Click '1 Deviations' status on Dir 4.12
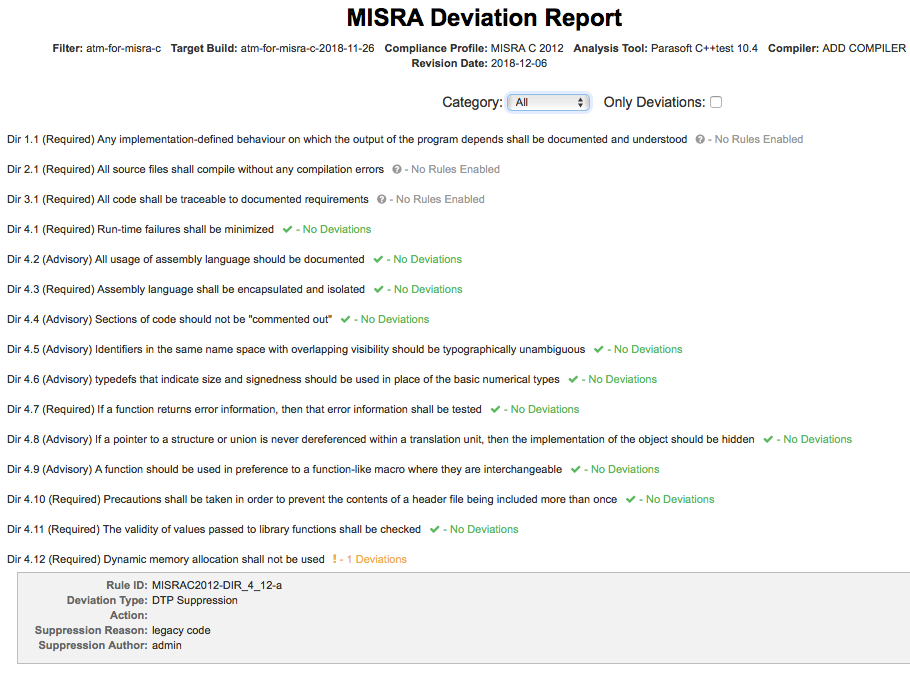This screenshot has height=675, width=910. coord(377,560)
